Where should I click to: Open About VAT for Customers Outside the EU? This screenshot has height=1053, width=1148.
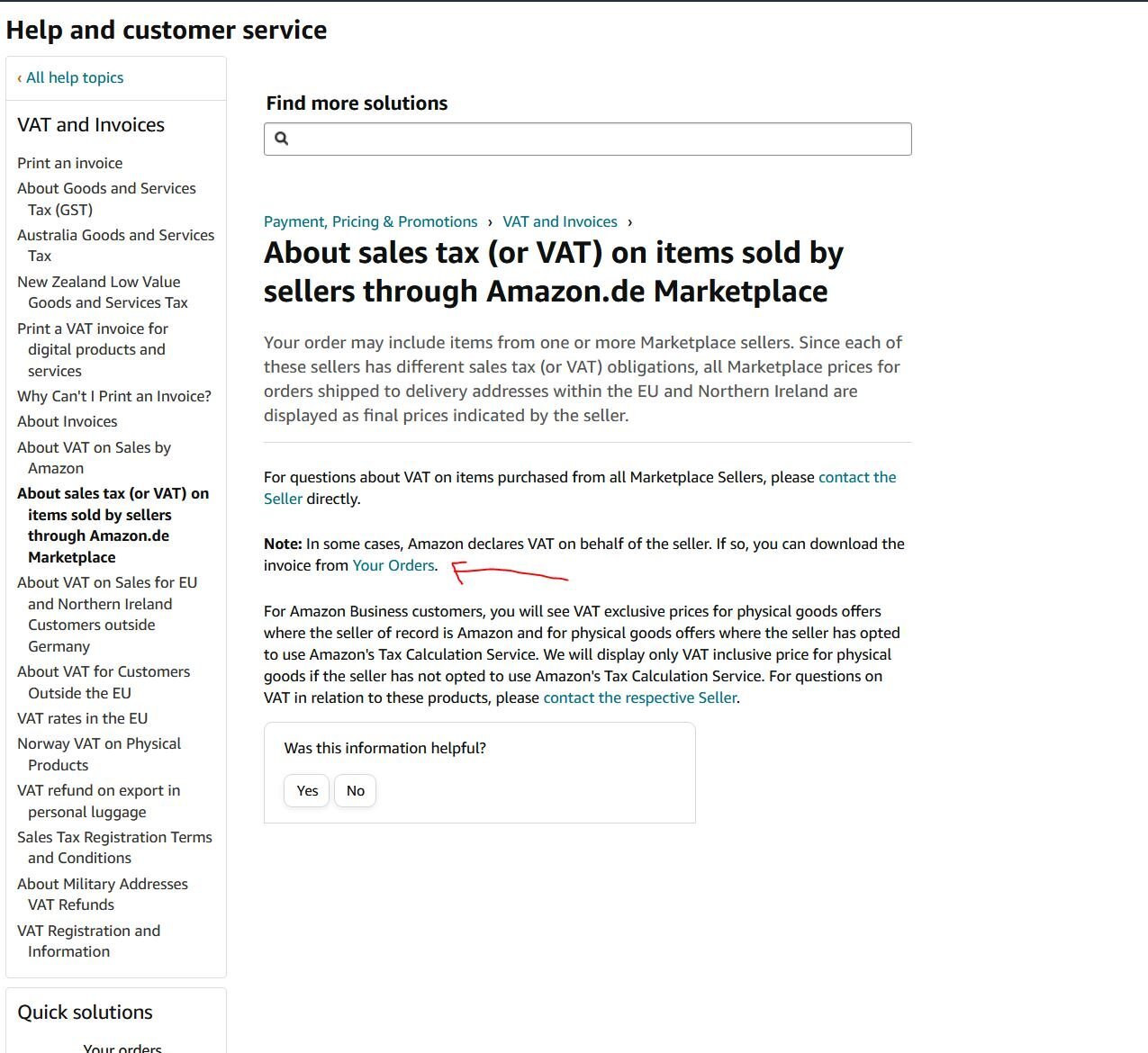point(104,682)
